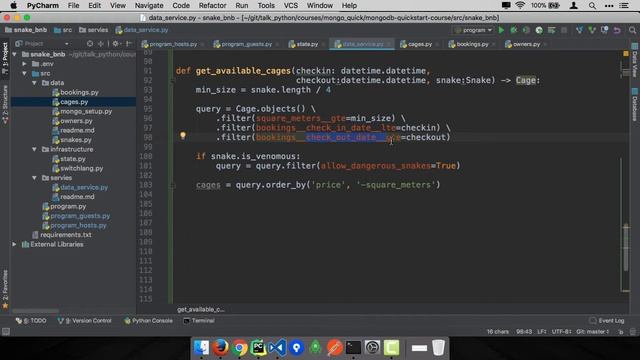640x360 pixels.
Task: Open the VCS menu
Action: pyautogui.click(x=291, y=6)
